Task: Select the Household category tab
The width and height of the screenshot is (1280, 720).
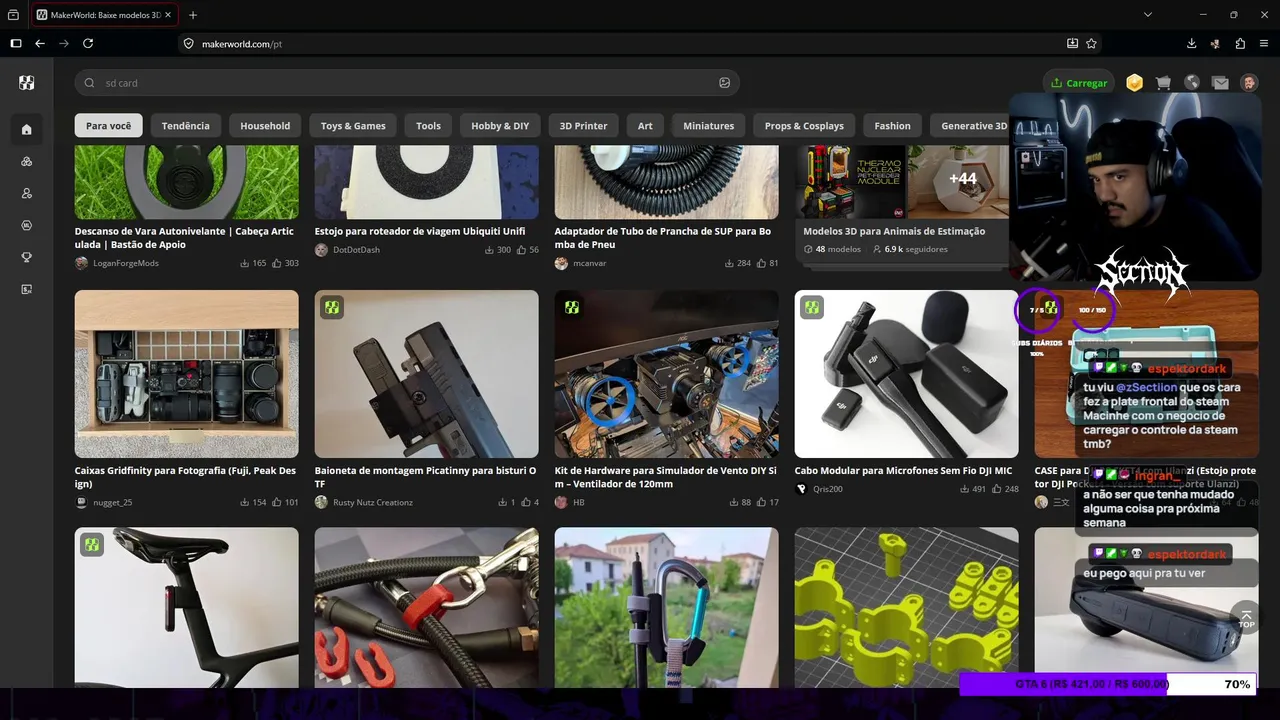Action: point(265,126)
